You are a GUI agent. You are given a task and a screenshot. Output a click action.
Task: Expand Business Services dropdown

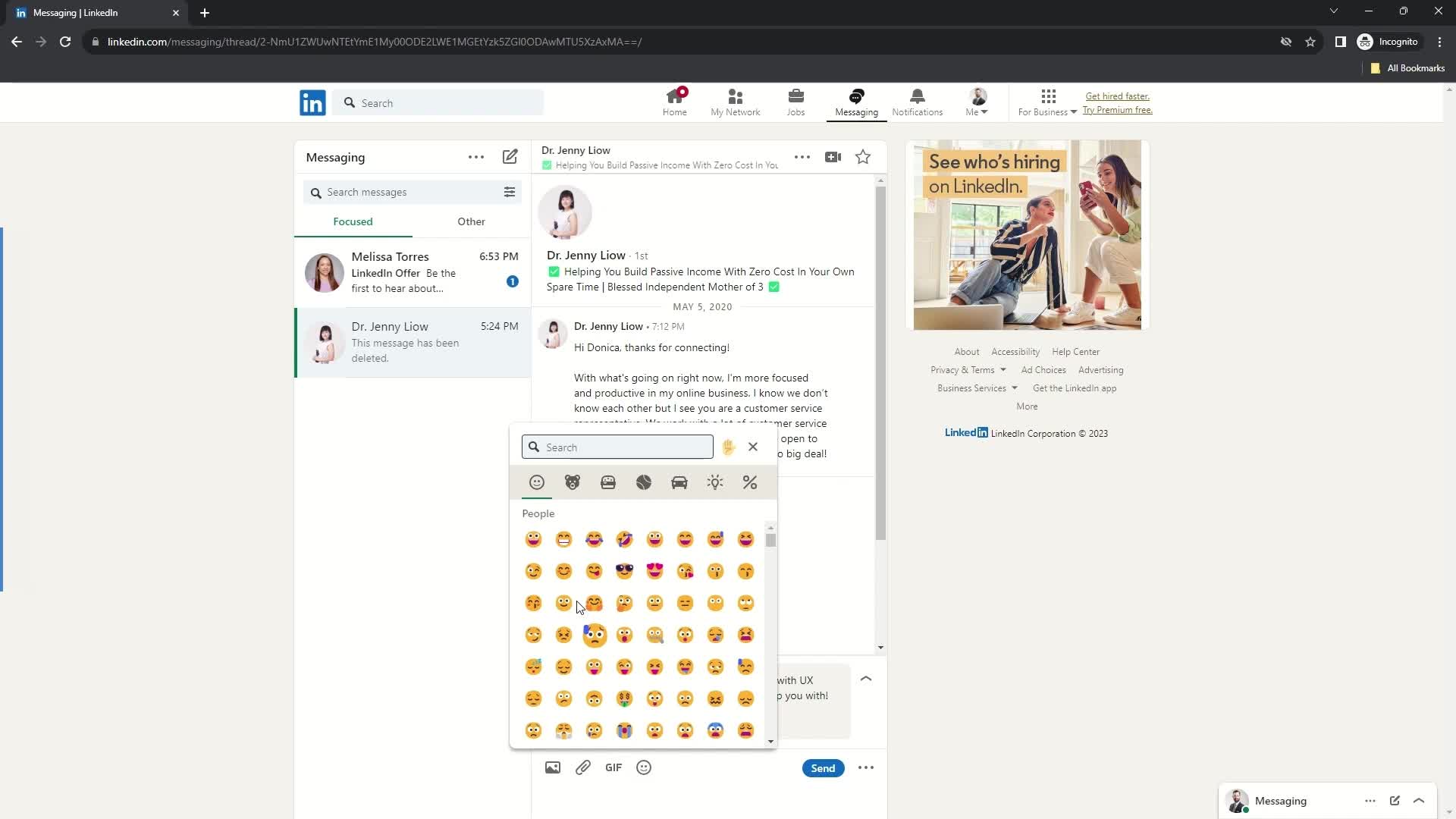tap(977, 388)
